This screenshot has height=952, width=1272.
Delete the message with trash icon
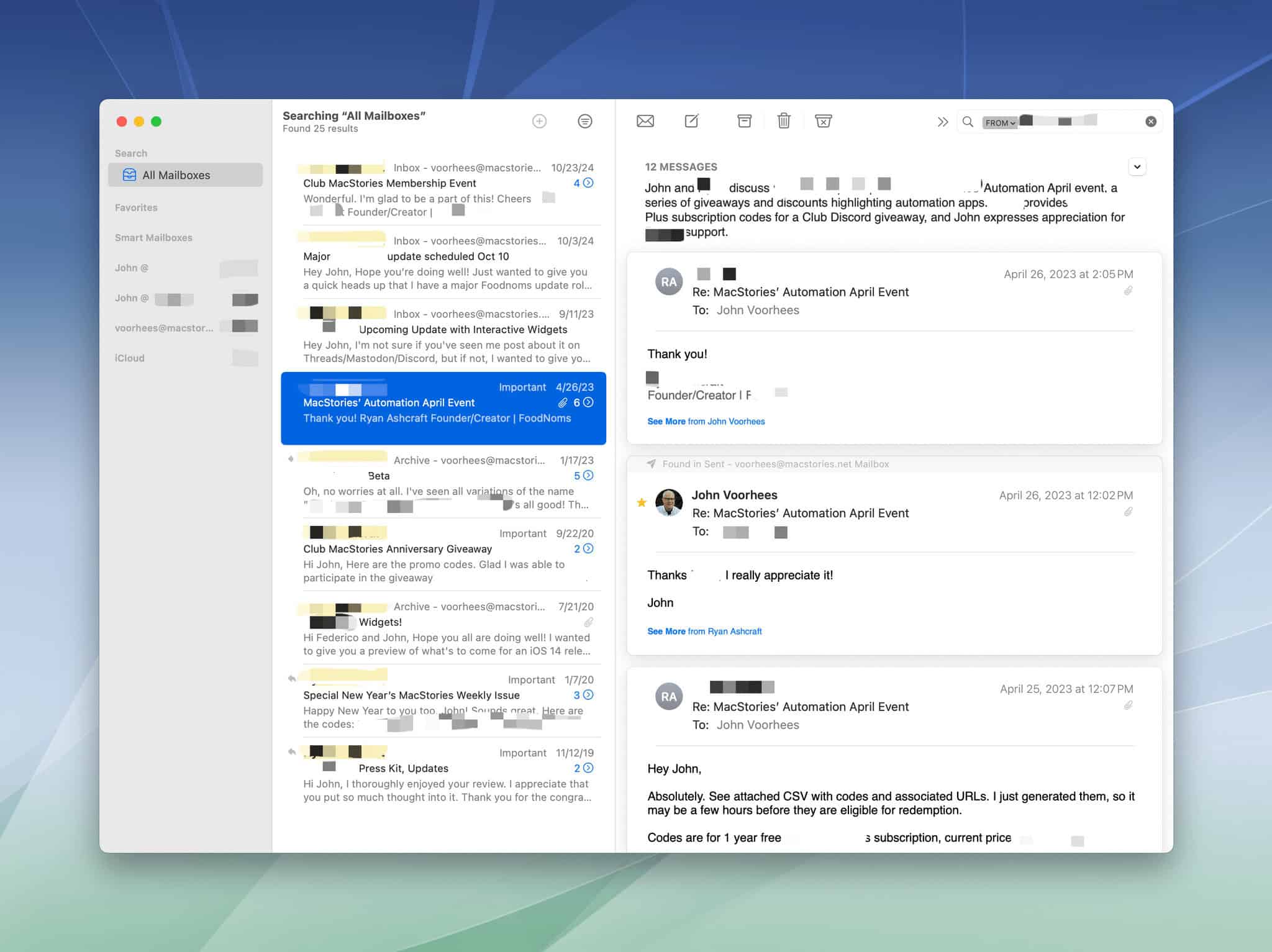pos(784,120)
